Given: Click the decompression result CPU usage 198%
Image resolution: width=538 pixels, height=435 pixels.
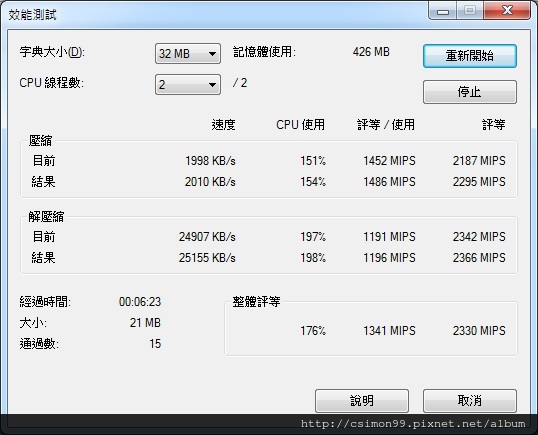Looking at the screenshot, I should coord(313,258).
